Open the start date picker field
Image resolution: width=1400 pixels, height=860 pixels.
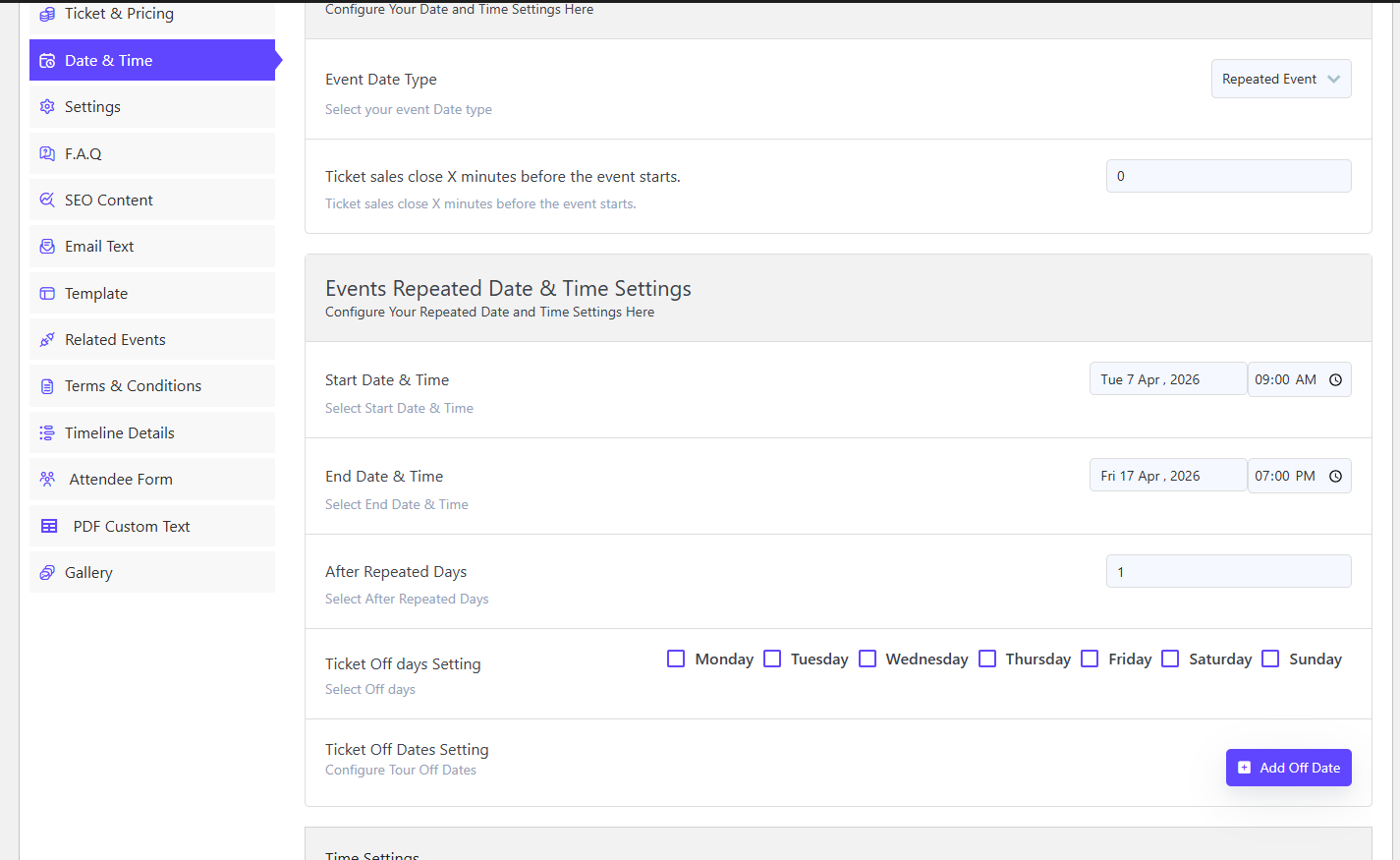[x=1167, y=380]
